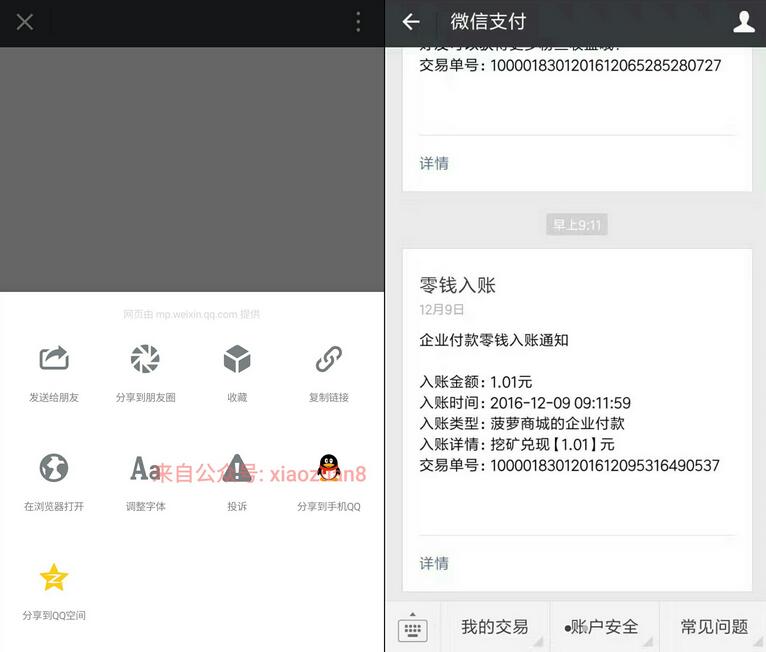Open the 常见问题 bottom menu
The image size is (766, 652).
coord(714,627)
